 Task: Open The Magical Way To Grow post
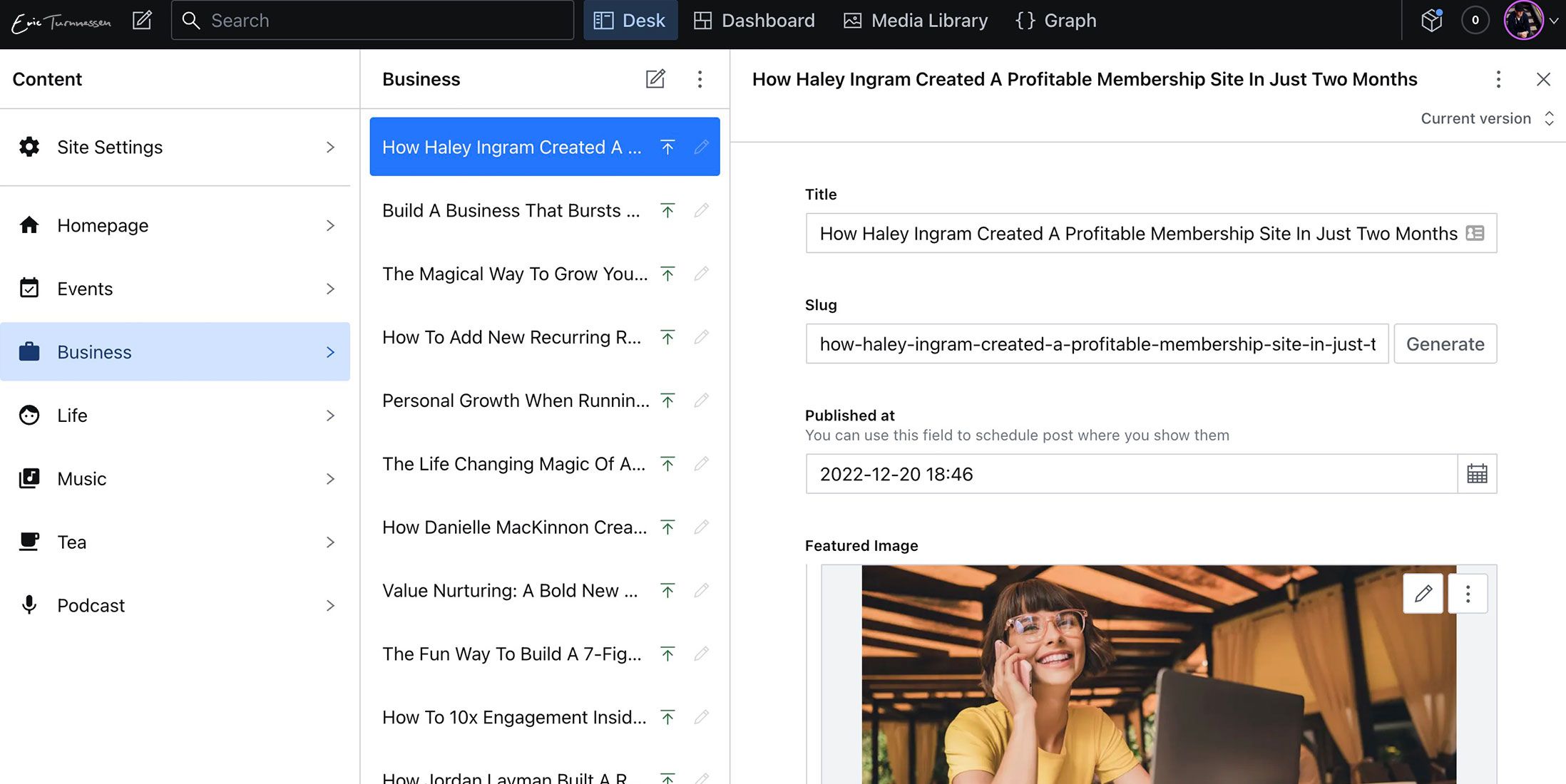coord(514,274)
